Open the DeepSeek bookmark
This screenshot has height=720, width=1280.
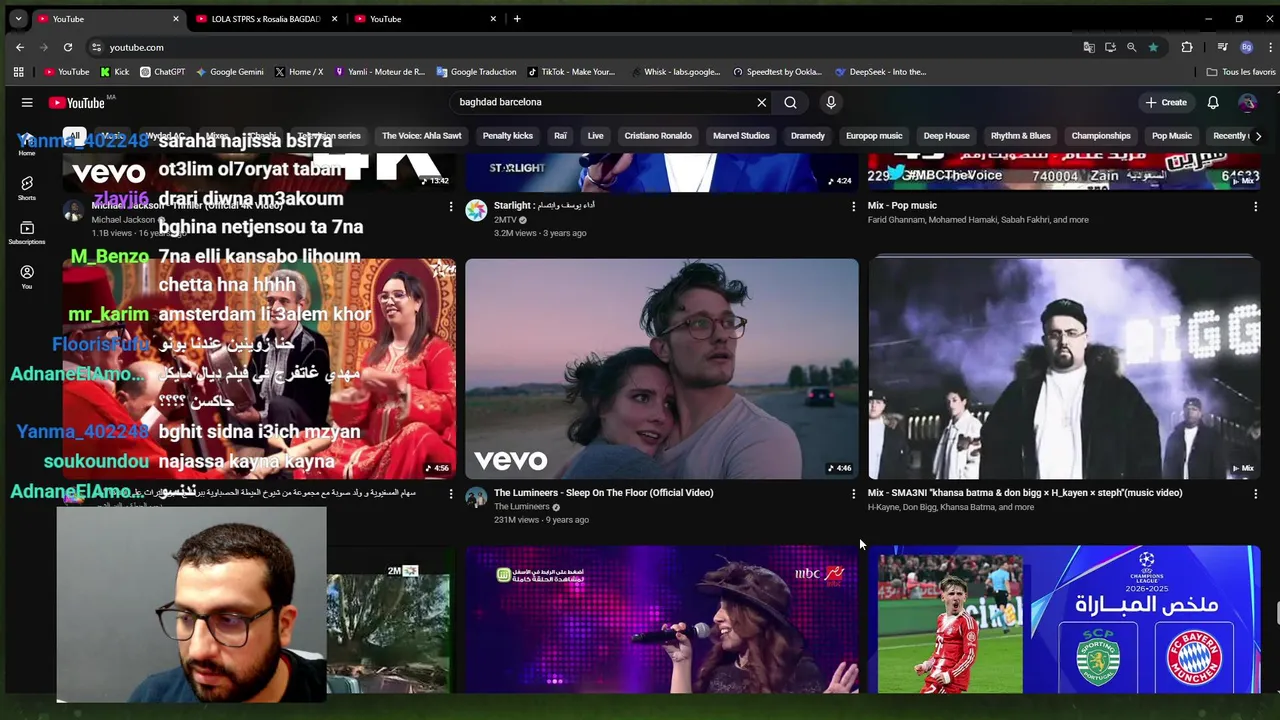pyautogui.click(x=881, y=72)
